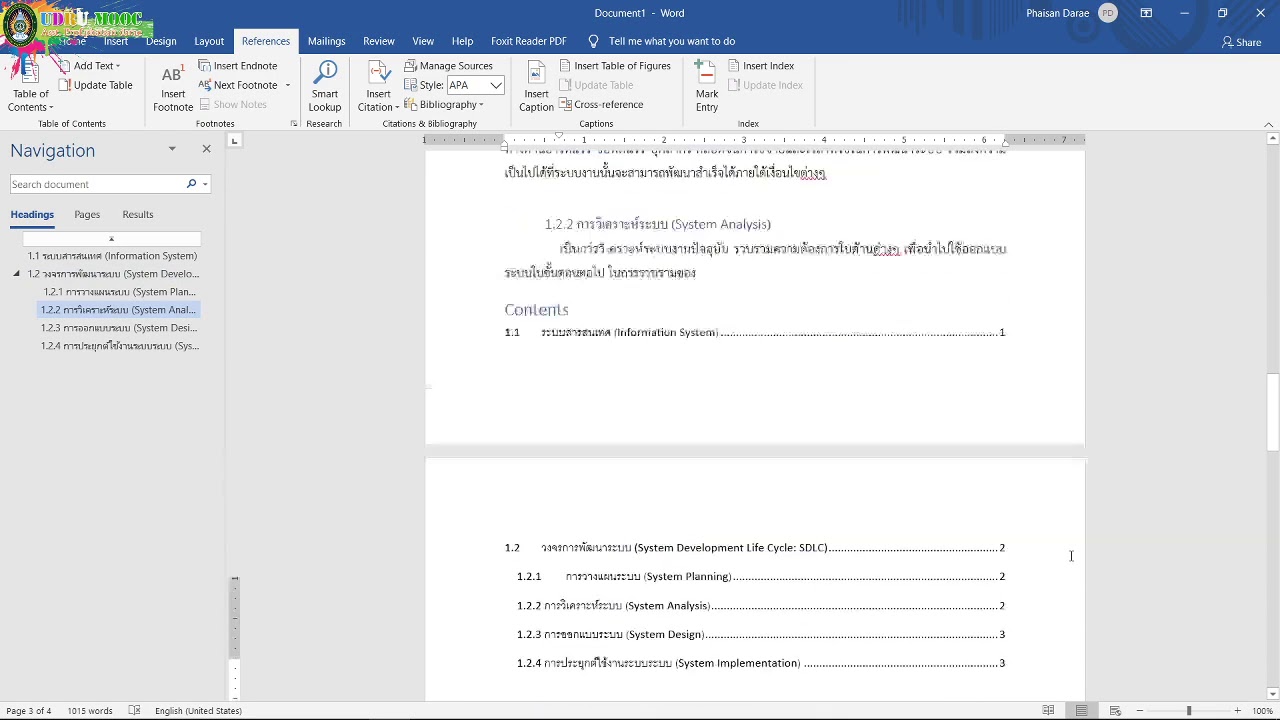Open the Design tab
Image resolution: width=1280 pixels, height=720 pixels.
click(161, 41)
